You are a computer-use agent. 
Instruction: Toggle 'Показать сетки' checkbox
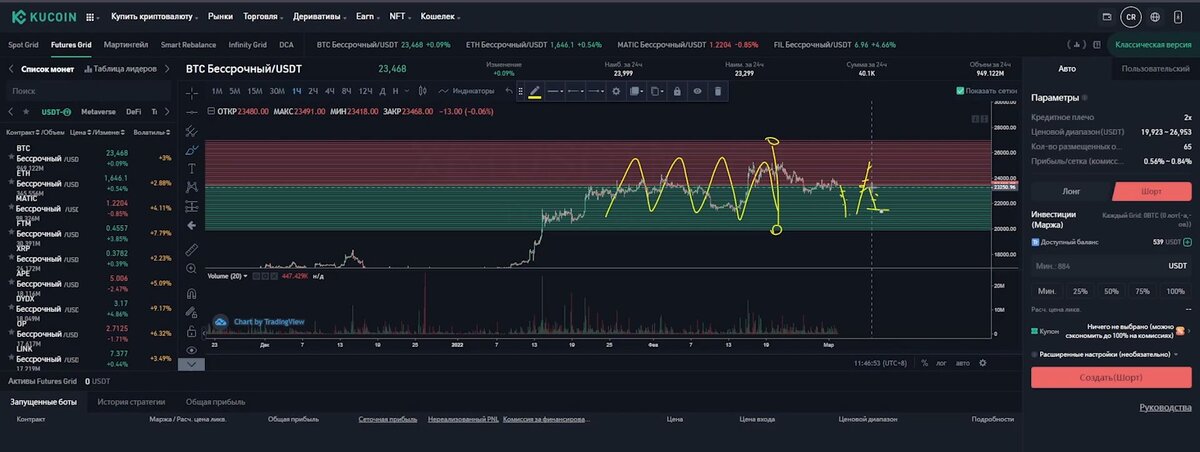point(960,91)
